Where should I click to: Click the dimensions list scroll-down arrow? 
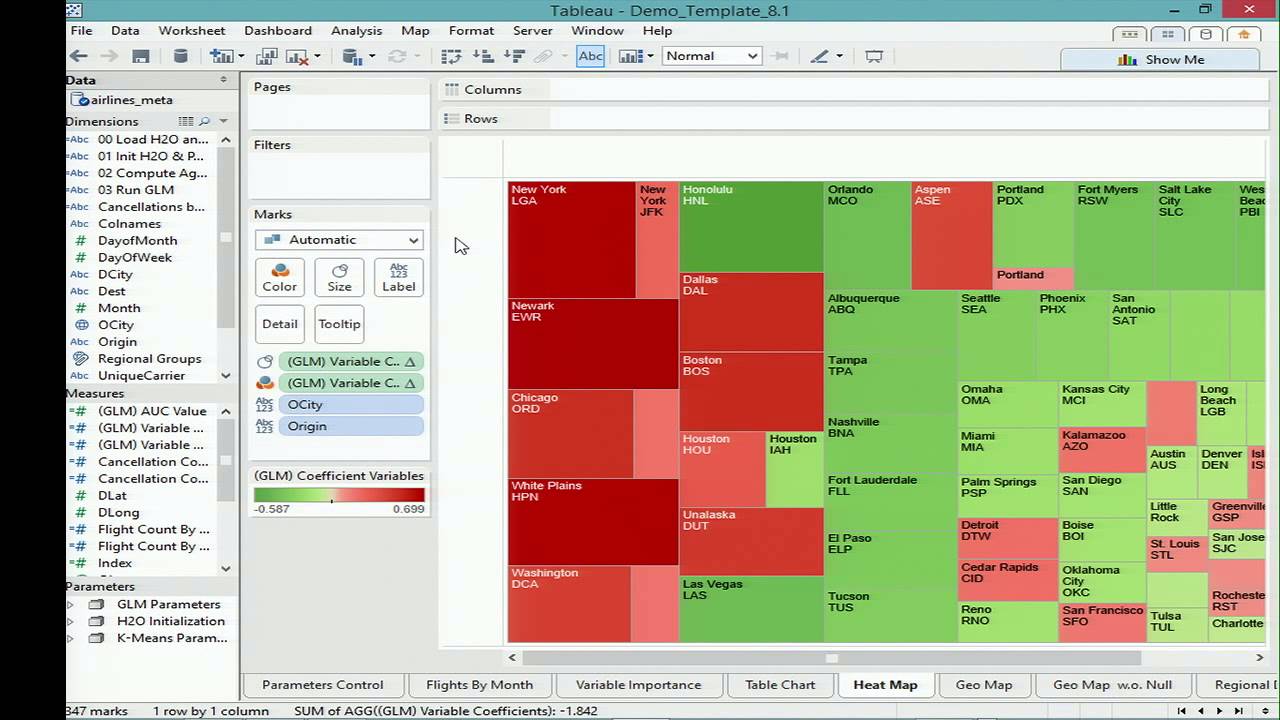(x=226, y=376)
